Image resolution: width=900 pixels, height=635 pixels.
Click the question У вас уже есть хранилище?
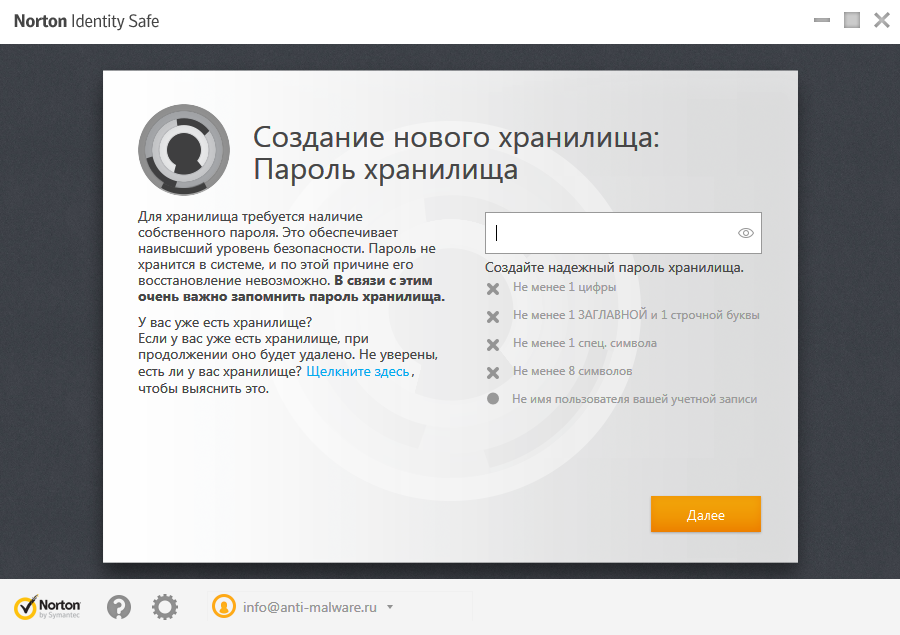(224, 322)
